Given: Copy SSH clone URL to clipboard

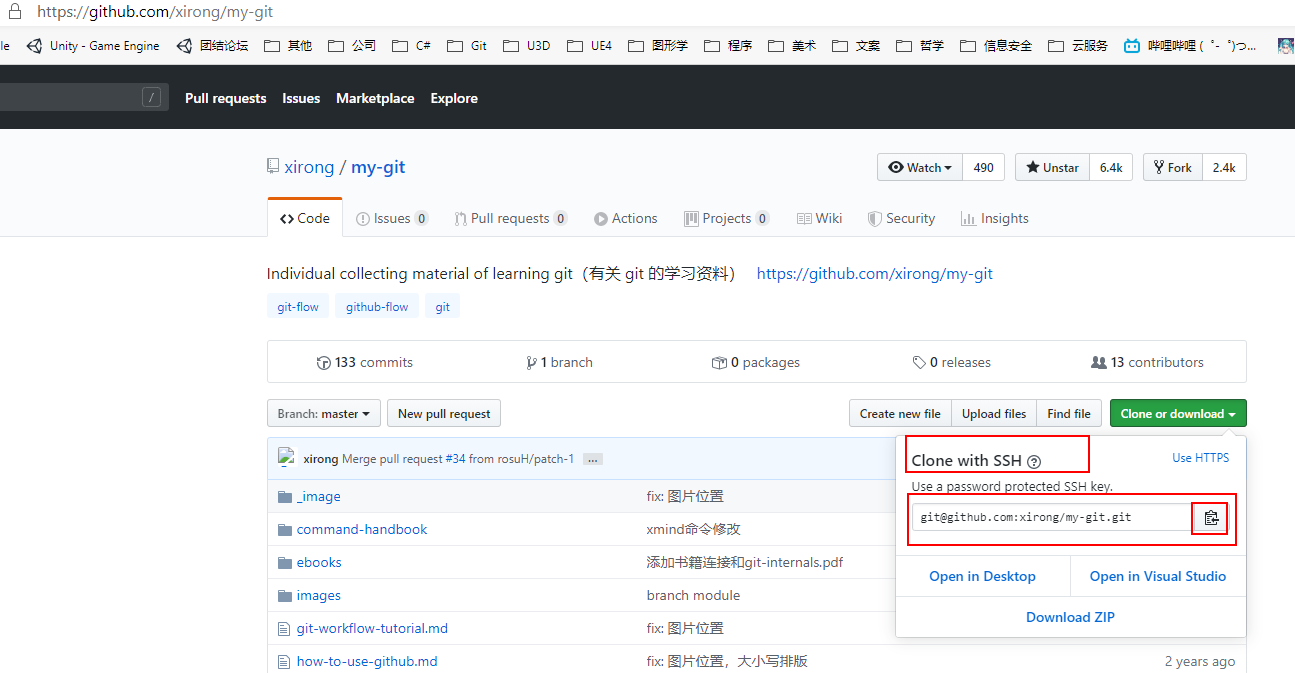Looking at the screenshot, I should pos(1210,517).
